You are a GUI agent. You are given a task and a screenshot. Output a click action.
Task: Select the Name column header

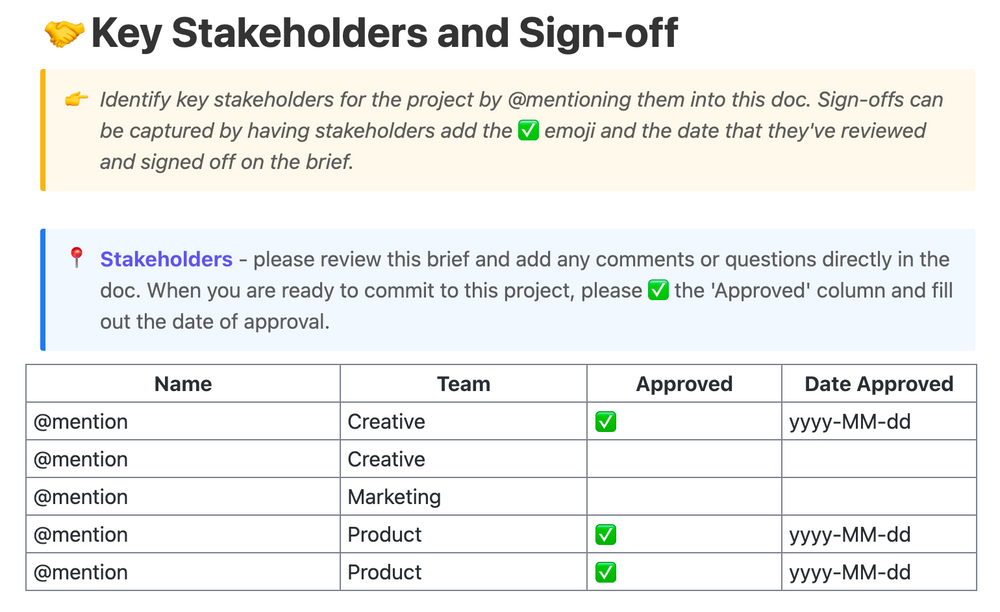point(183,384)
